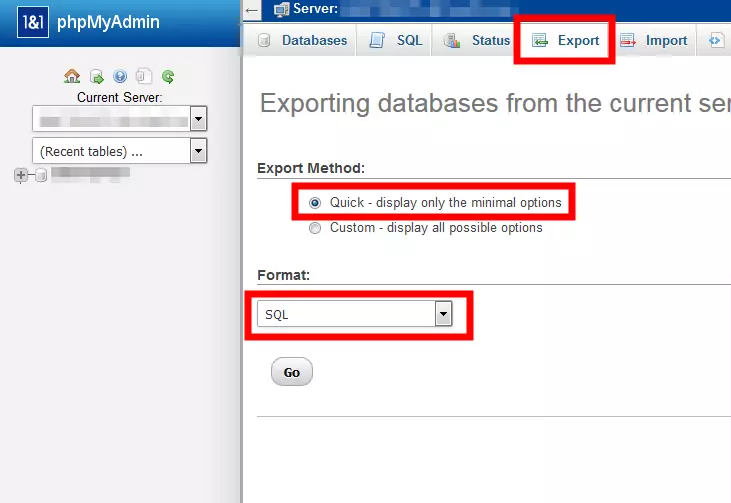Image resolution: width=731 pixels, height=503 pixels.
Task: Click the green reload navigation icon
Action: coord(168,76)
